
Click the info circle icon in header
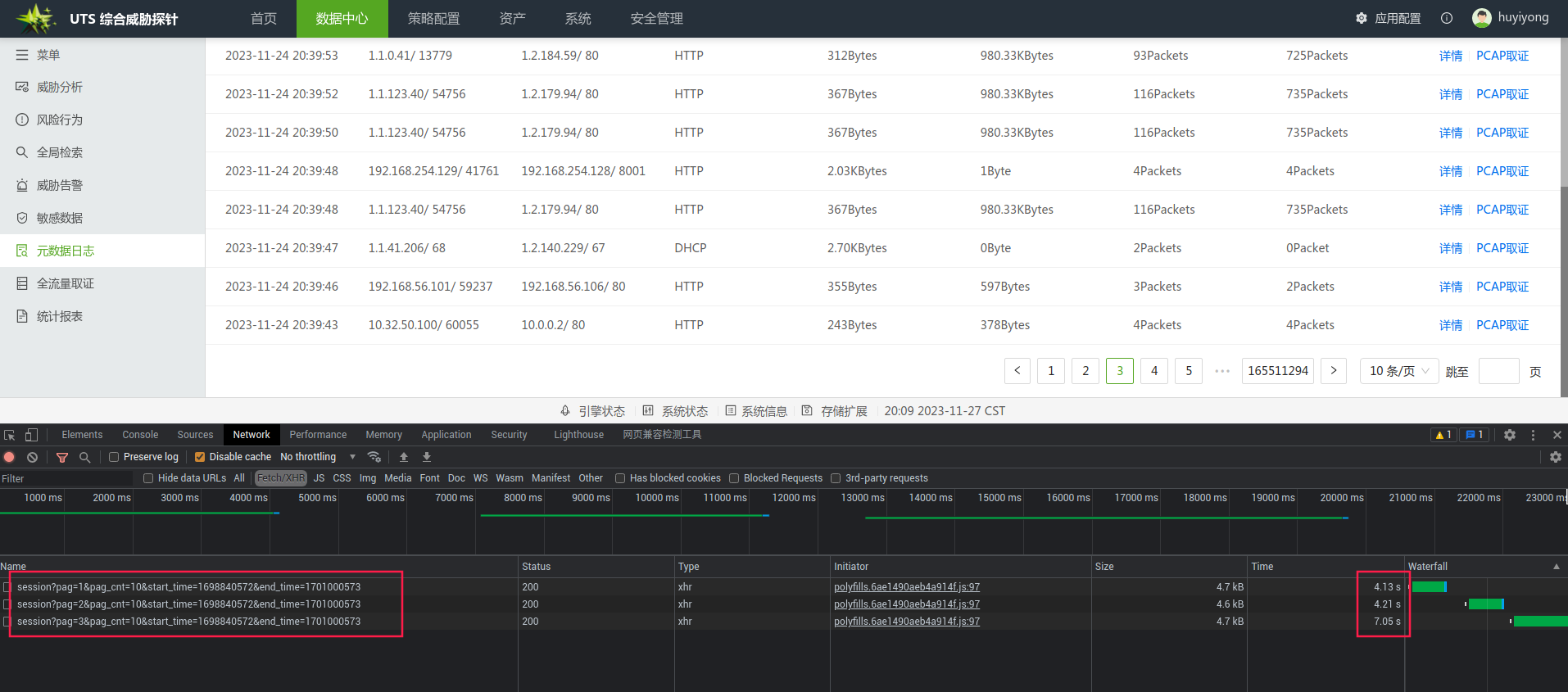pyautogui.click(x=1447, y=18)
